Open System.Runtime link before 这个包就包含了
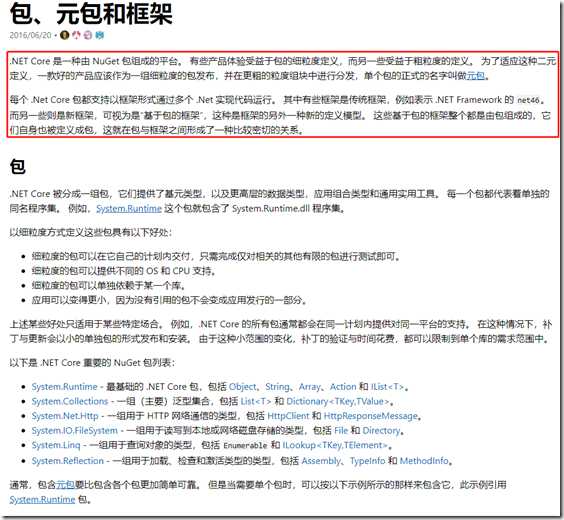 point(129,209)
